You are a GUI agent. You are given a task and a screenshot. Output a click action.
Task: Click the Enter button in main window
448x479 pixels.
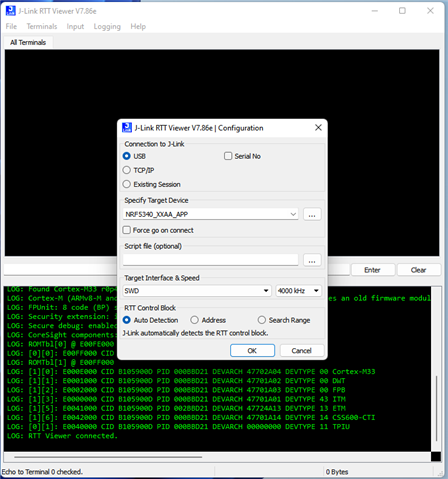pyautogui.click(x=372, y=270)
